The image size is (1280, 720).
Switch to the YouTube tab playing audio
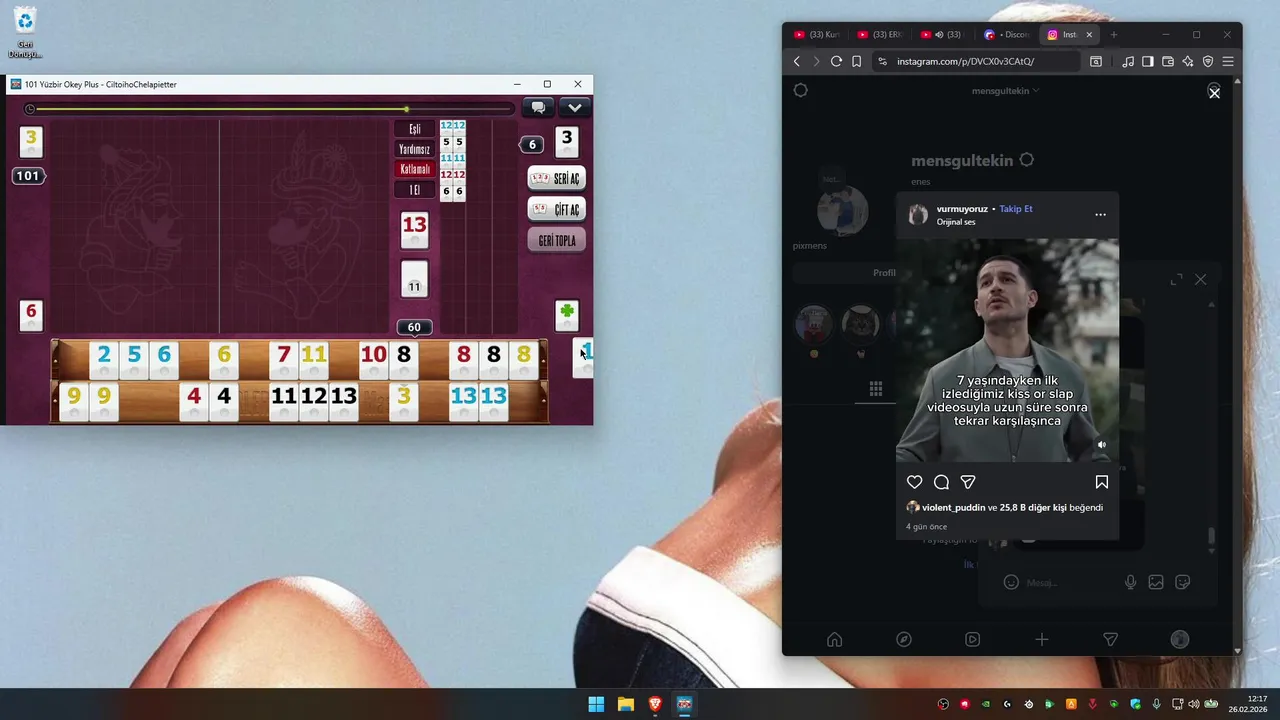[942, 35]
